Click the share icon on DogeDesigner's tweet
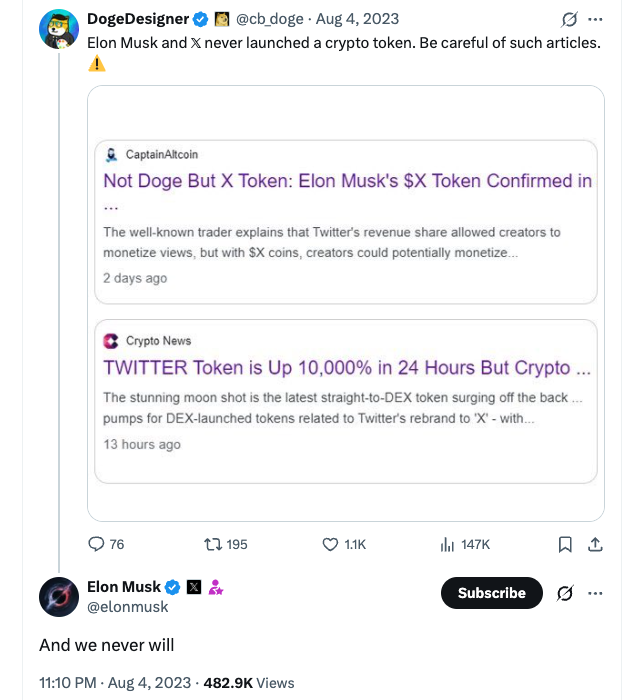Screen dimensions: 640x700 (594, 544)
